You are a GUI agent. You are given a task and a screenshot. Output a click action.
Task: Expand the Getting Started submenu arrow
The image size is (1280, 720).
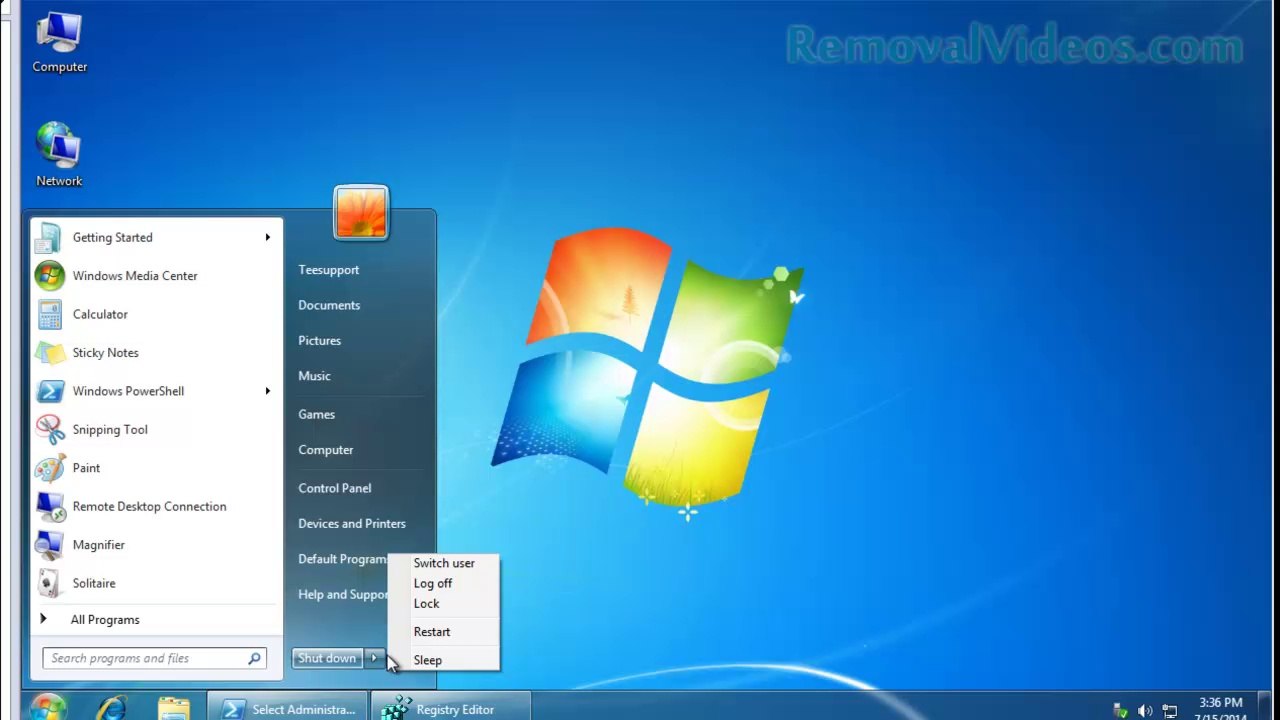pos(267,238)
